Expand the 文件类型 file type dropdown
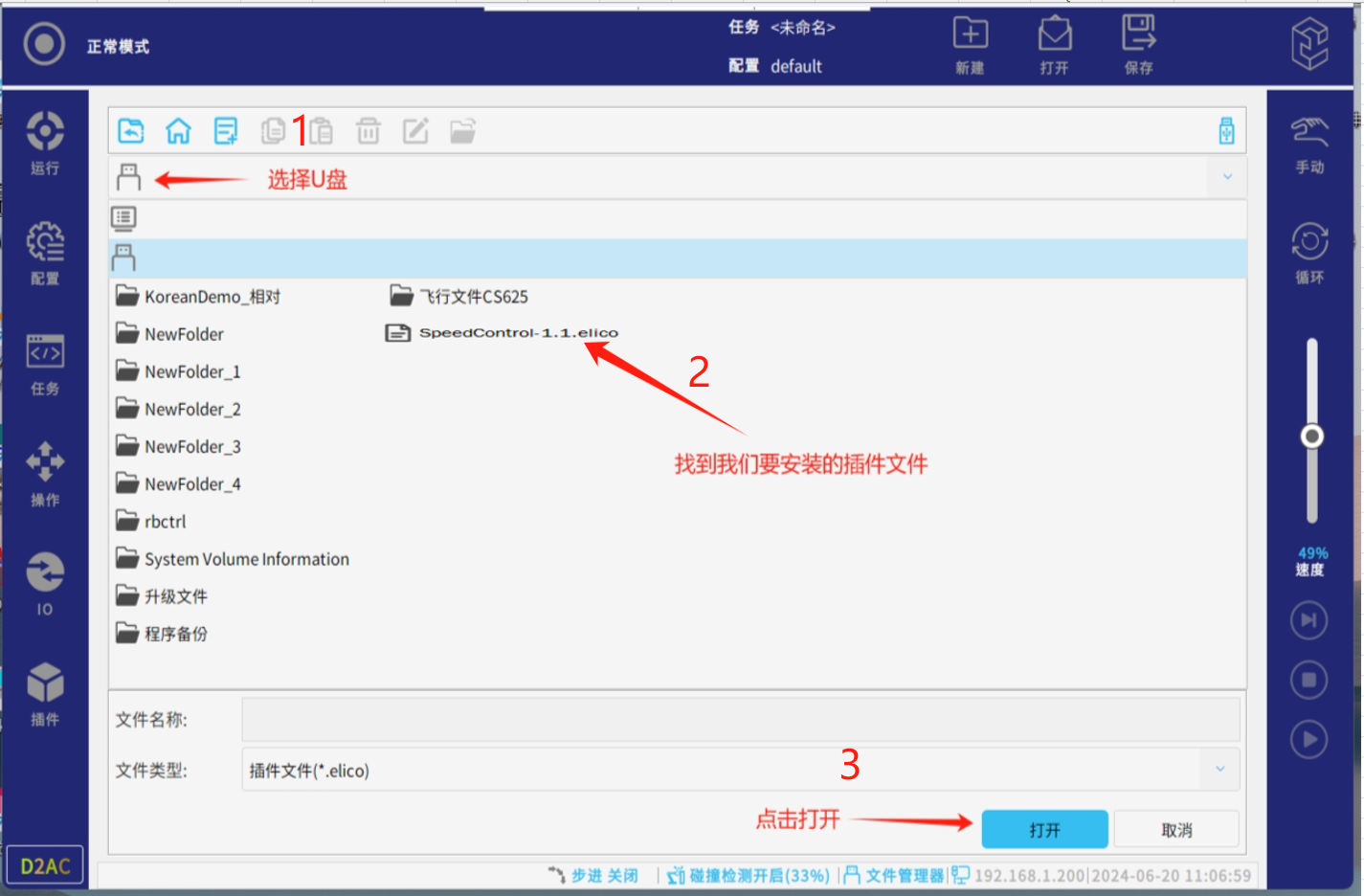Screen dimensions: 1364x896 tap(1219, 770)
